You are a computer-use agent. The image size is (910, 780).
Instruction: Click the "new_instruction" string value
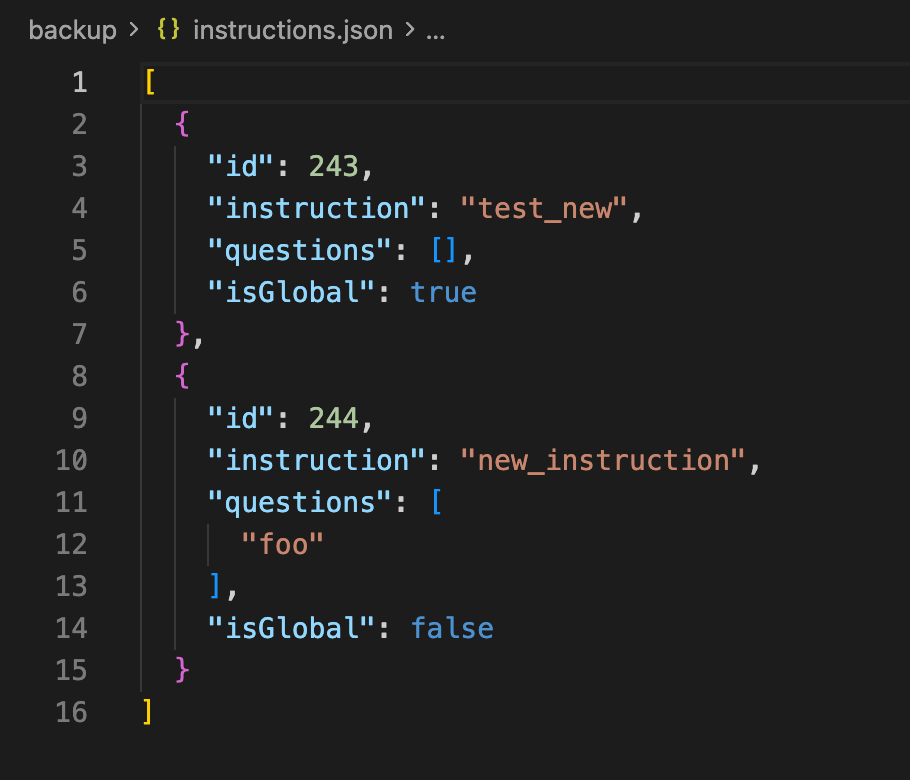[604, 460]
